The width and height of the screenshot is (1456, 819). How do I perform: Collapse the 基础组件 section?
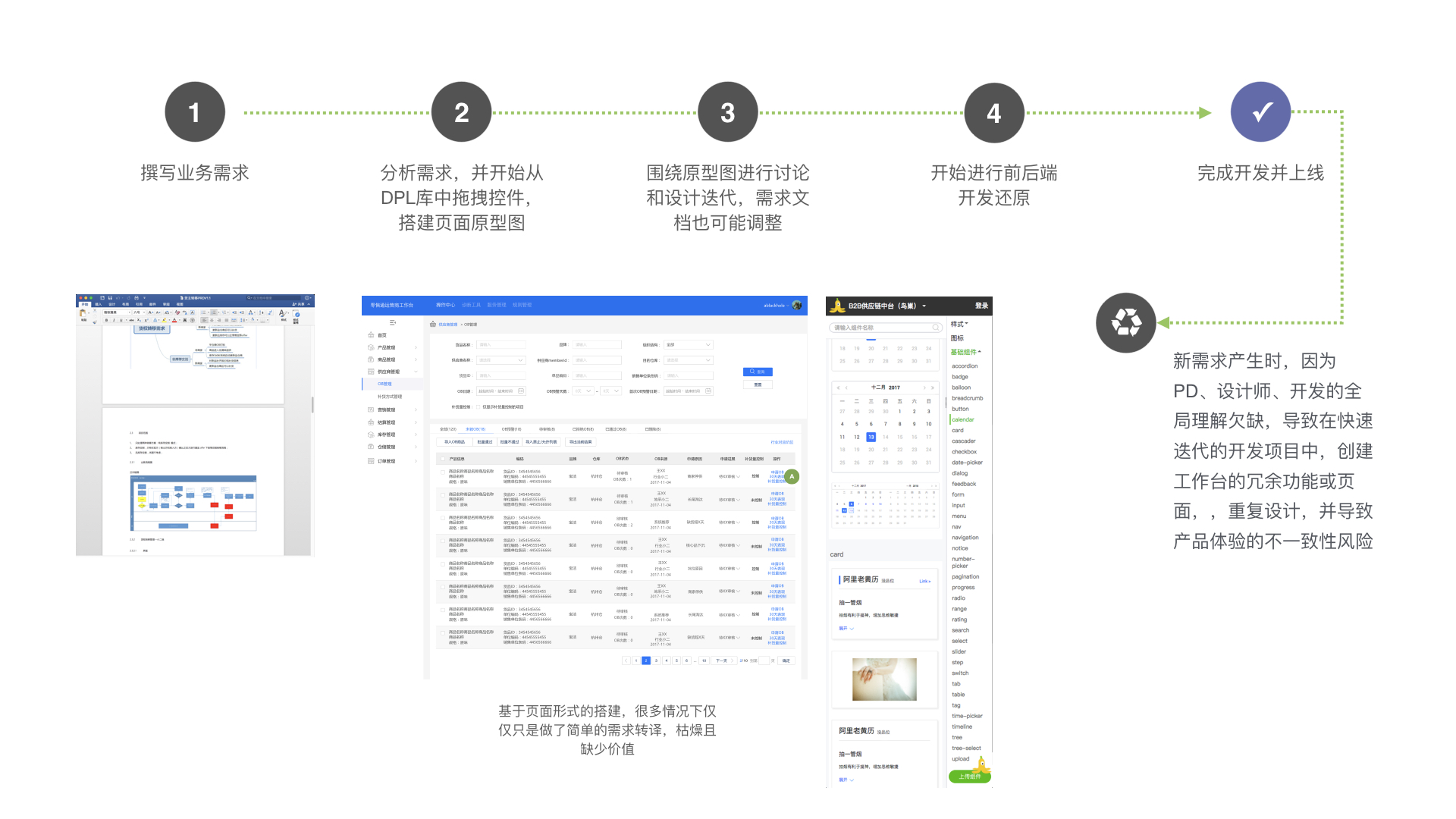click(965, 352)
